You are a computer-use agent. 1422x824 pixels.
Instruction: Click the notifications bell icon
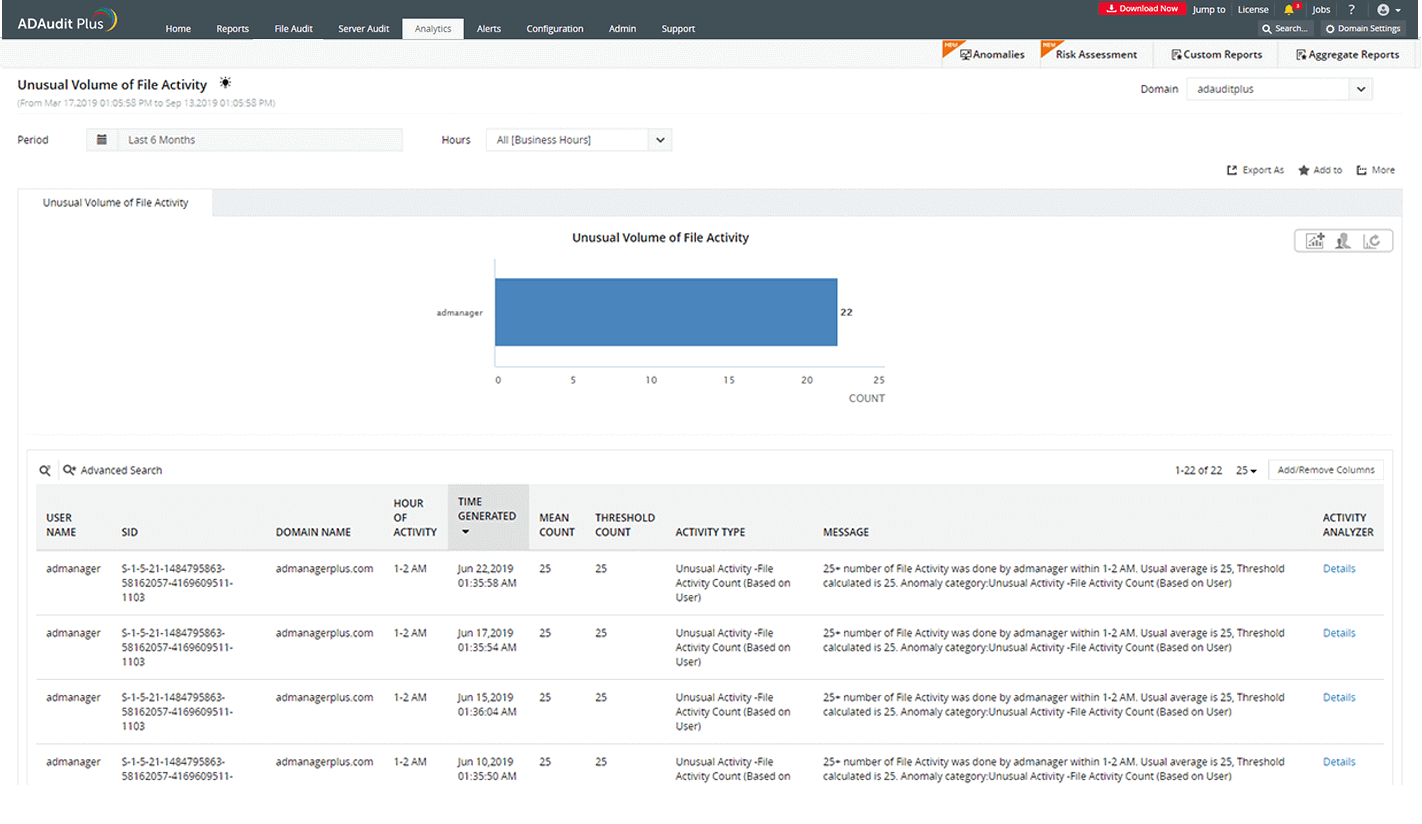click(1289, 10)
